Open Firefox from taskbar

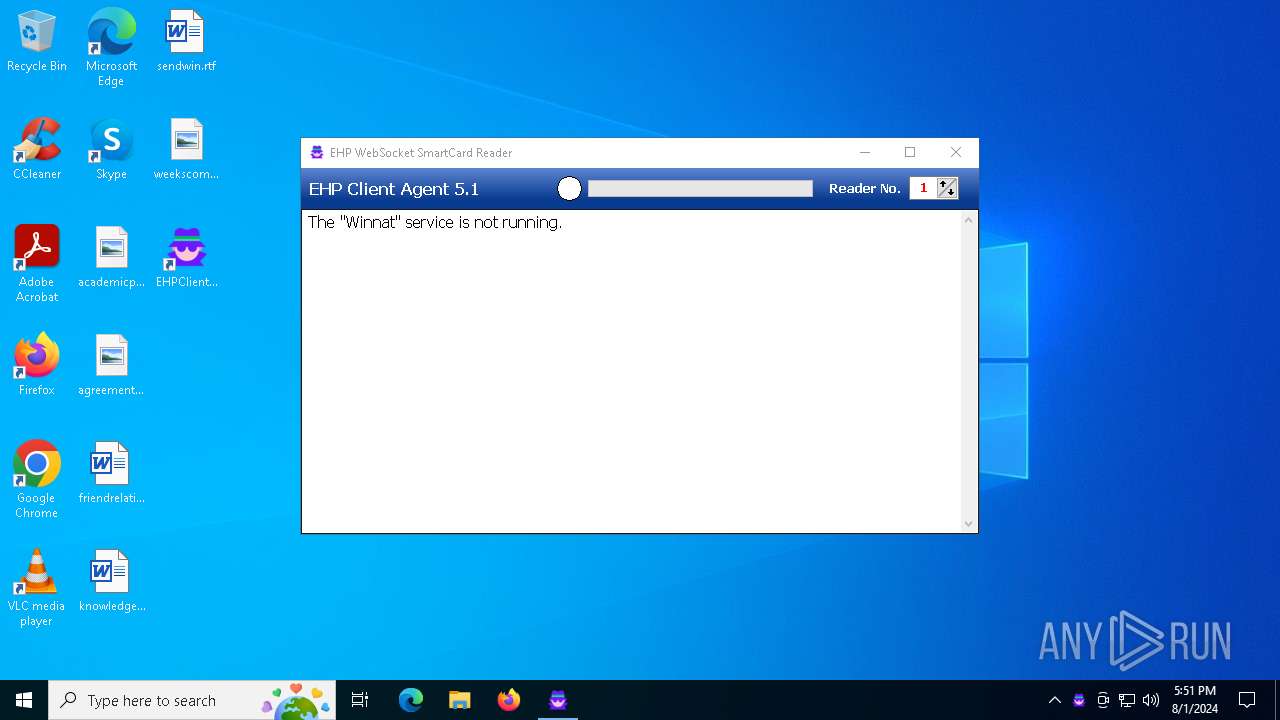(509, 700)
